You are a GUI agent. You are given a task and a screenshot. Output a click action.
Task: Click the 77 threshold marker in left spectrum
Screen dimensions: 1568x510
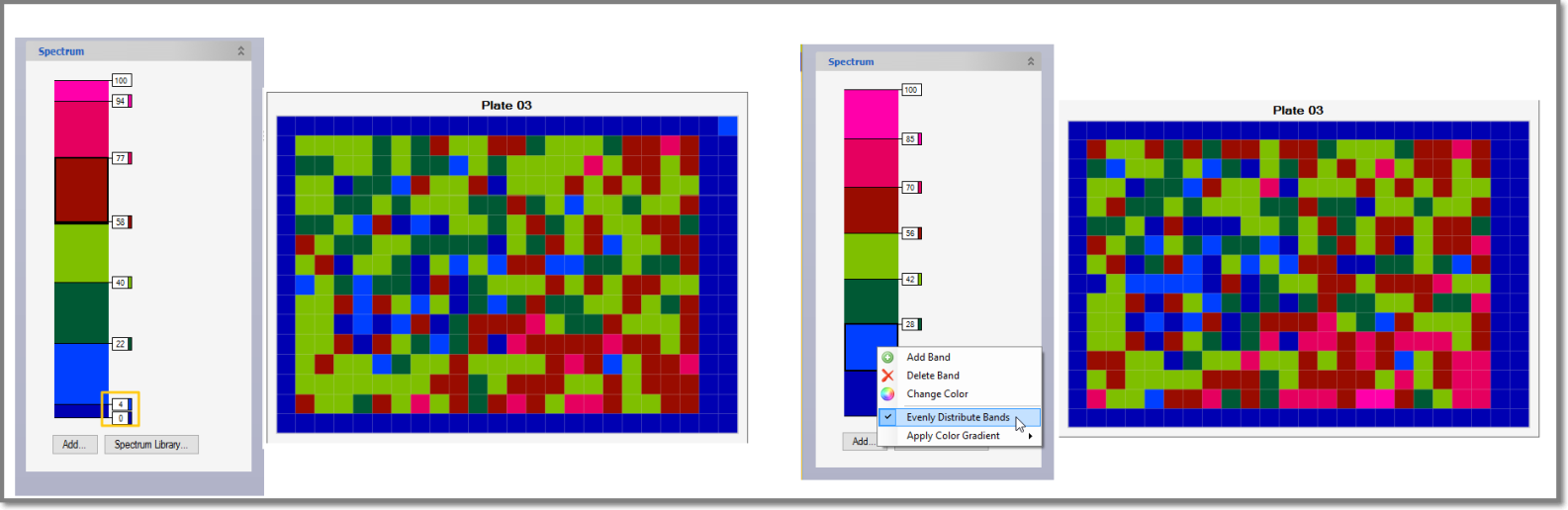(x=121, y=158)
